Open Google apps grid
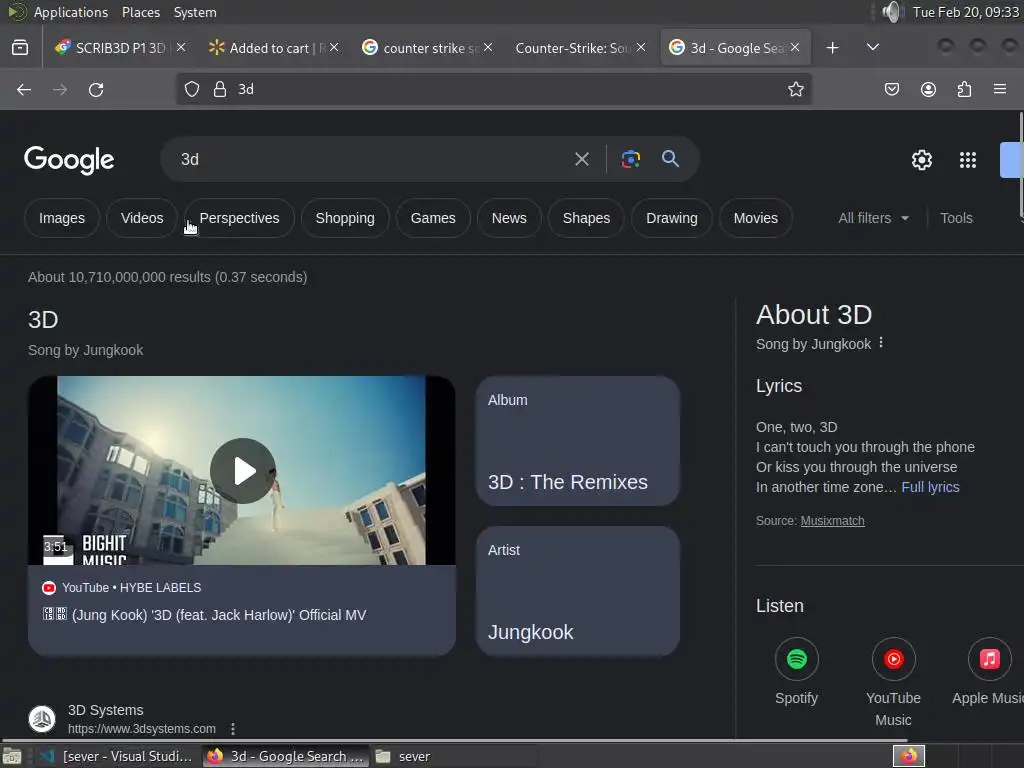 point(967,160)
